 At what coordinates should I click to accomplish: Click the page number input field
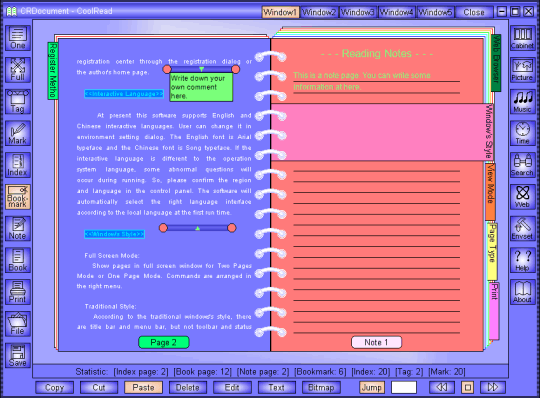point(404,387)
